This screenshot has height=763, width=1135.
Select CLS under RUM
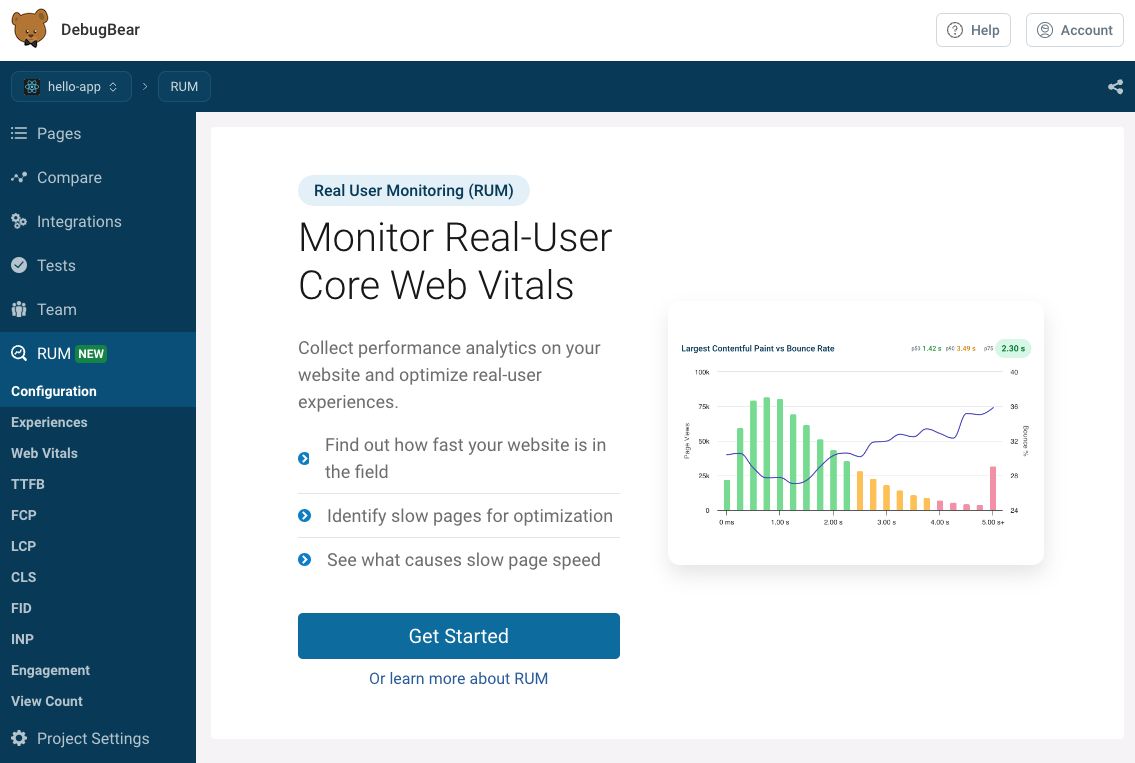pyautogui.click(x=98, y=578)
